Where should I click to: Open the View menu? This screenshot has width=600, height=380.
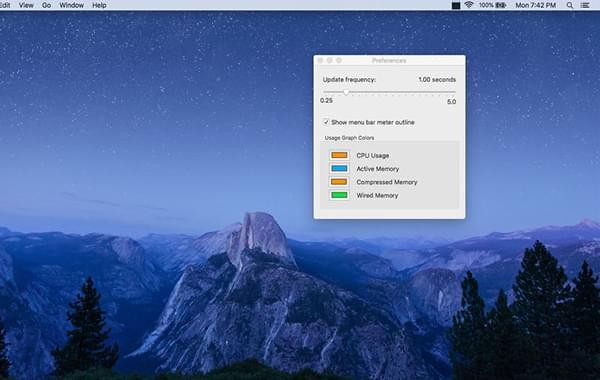[26, 5]
